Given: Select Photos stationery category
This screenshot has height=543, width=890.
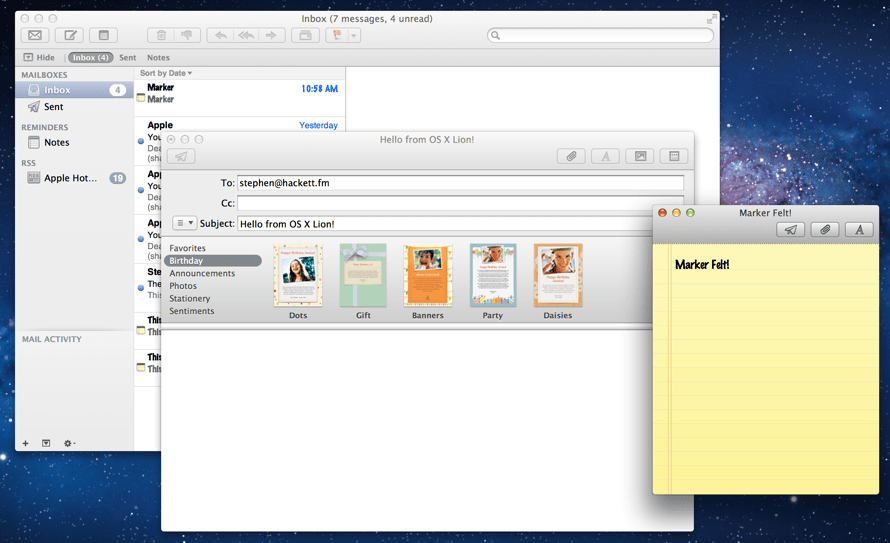Looking at the screenshot, I should click(x=183, y=285).
